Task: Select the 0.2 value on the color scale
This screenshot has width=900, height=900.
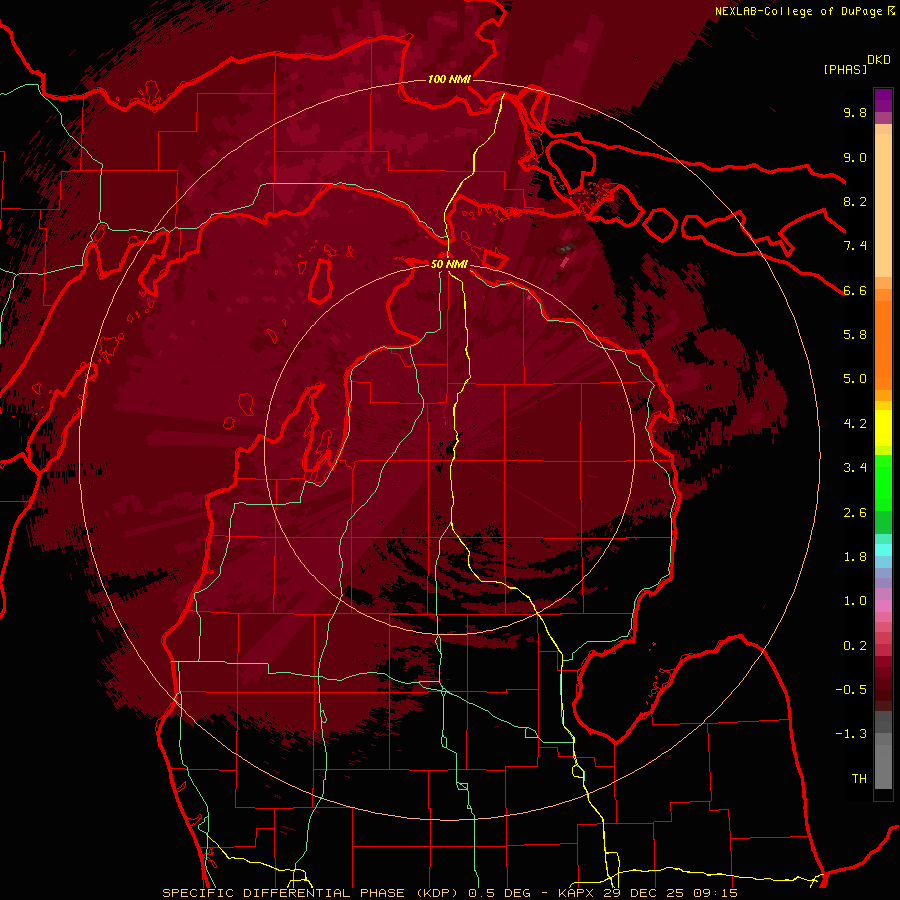Action: coord(855,646)
